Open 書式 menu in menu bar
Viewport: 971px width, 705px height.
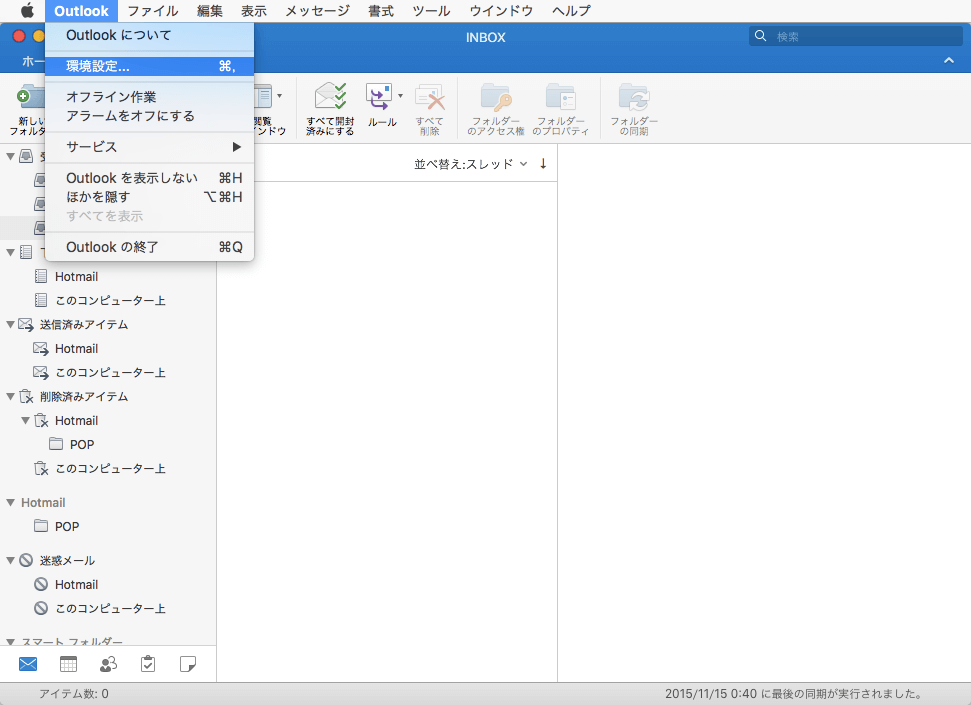click(x=381, y=11)
